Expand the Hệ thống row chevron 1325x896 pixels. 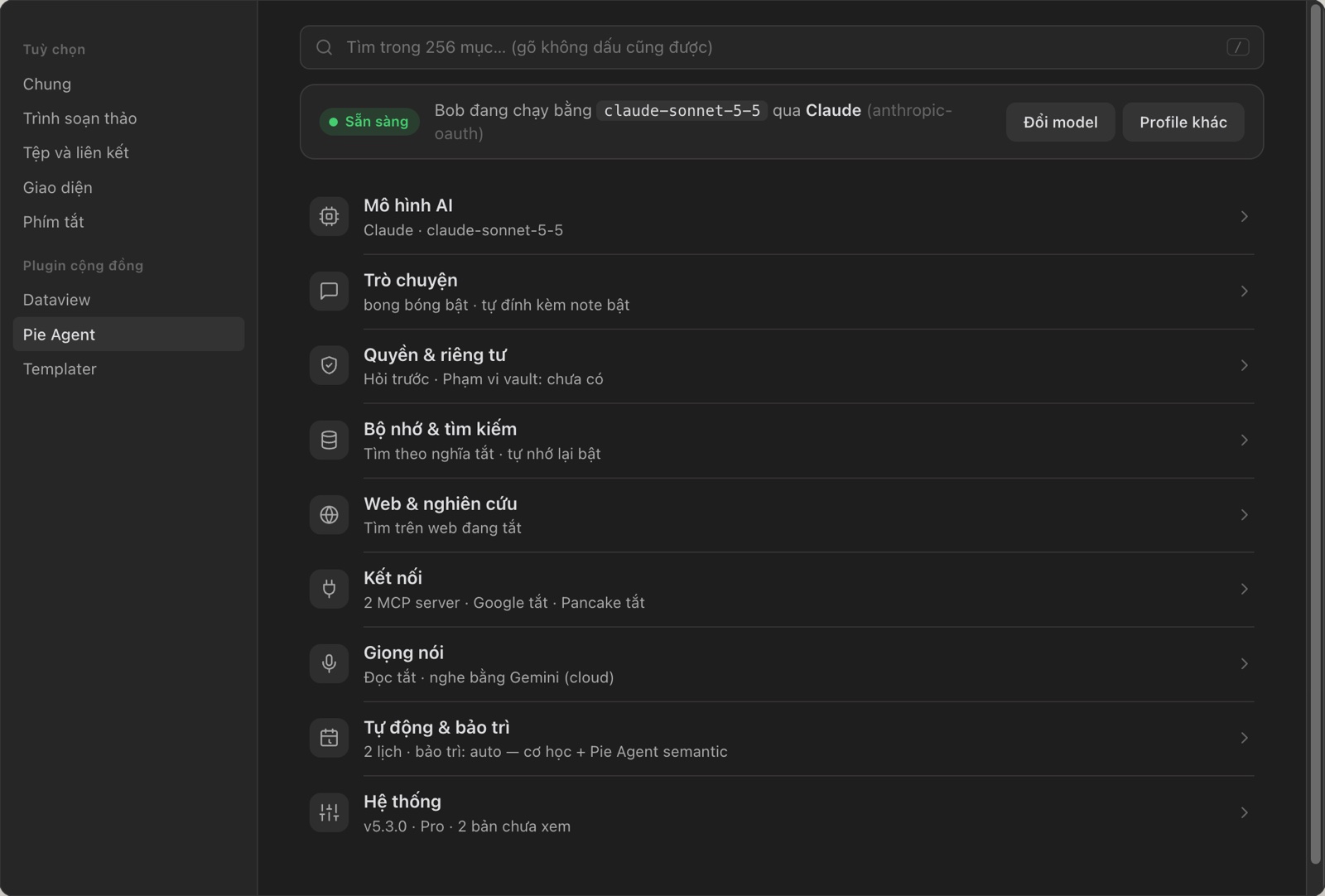pyautogui.click(x=1244, y=812)
